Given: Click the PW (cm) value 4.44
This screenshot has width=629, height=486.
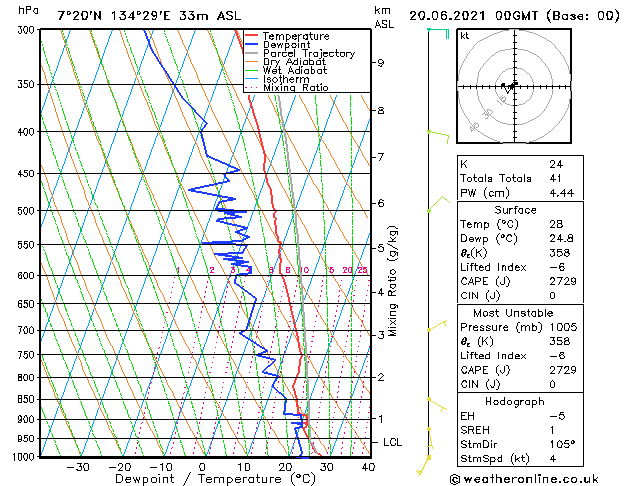Looking at the screenshot, I should (562, 193).
